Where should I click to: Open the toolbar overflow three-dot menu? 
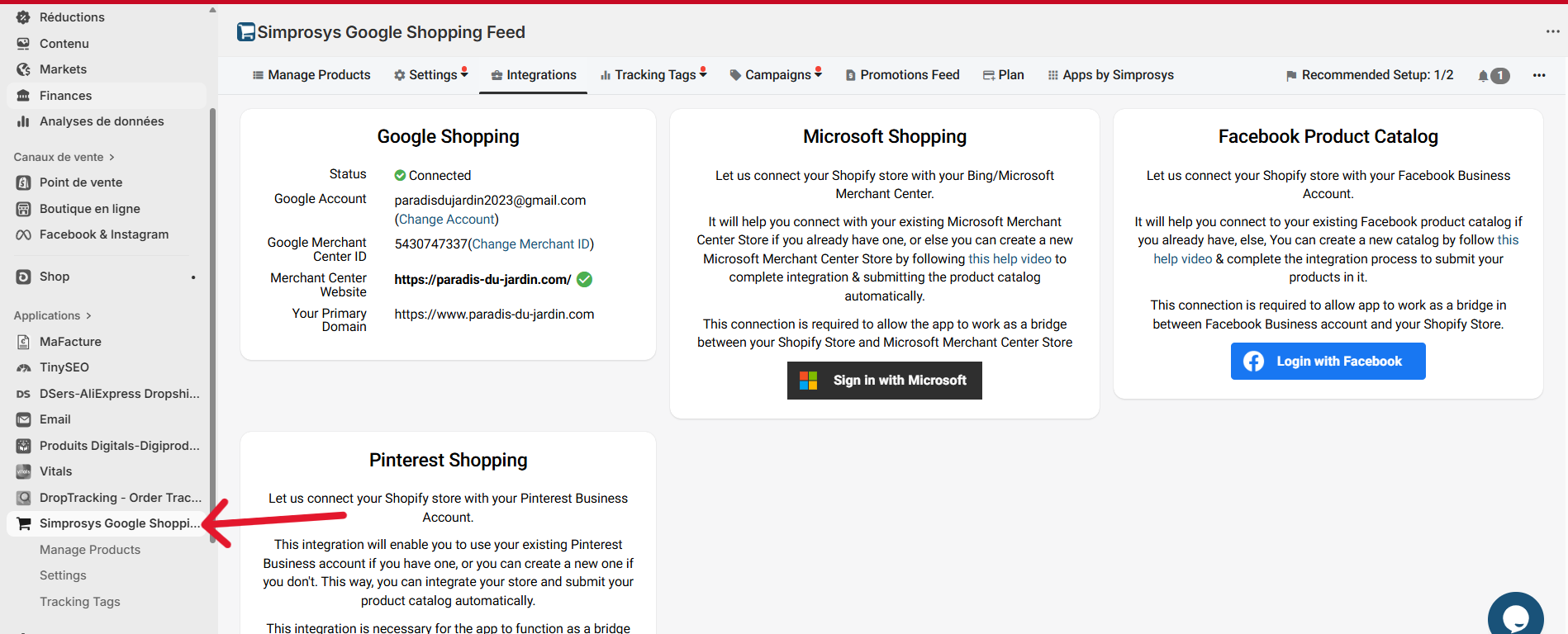click(1539, 75)
